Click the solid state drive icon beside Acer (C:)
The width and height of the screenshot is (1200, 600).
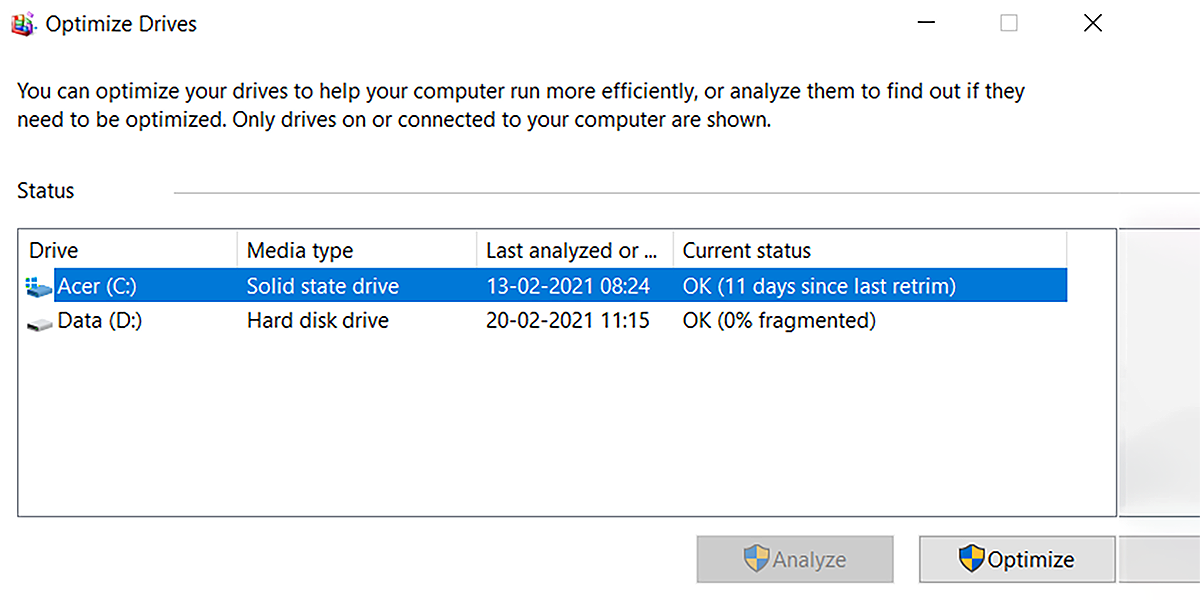tap(38, 286)
